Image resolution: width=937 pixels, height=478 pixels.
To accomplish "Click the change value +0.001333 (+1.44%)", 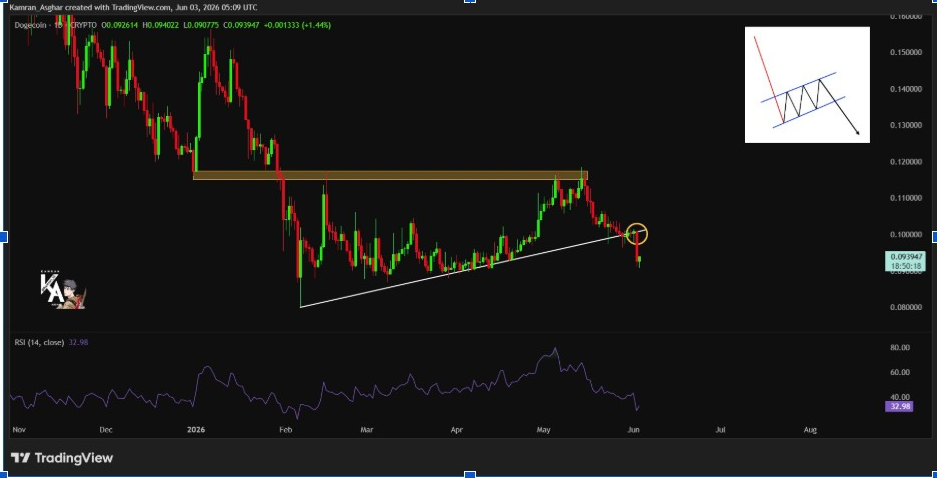I will (298, 25).
